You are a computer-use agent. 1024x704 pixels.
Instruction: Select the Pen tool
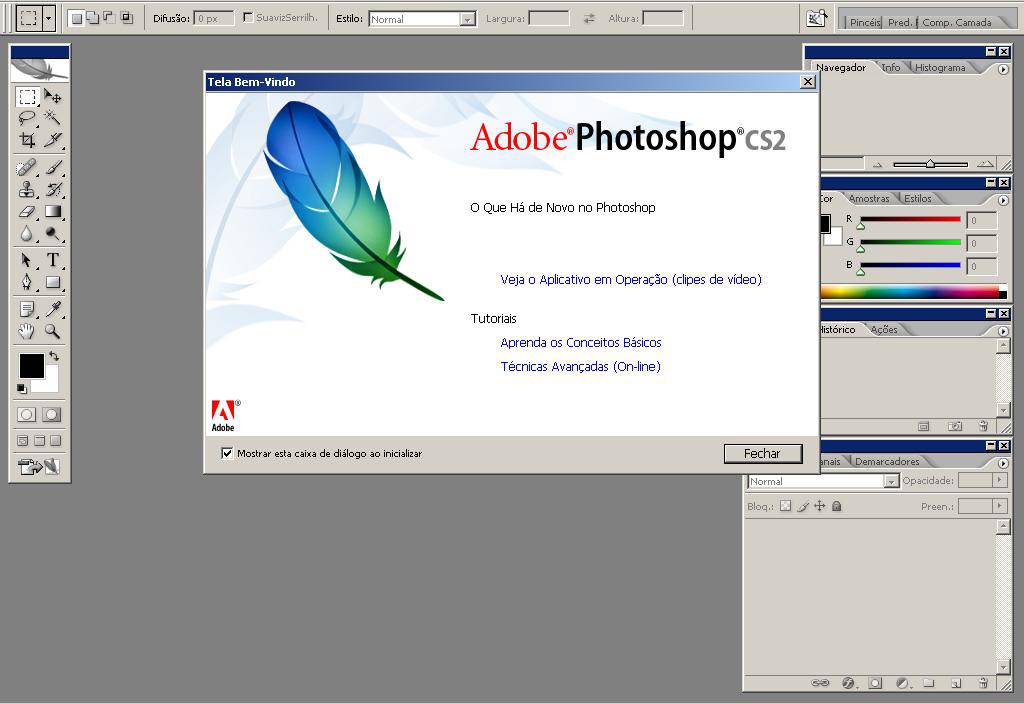(x=27, y=282)
